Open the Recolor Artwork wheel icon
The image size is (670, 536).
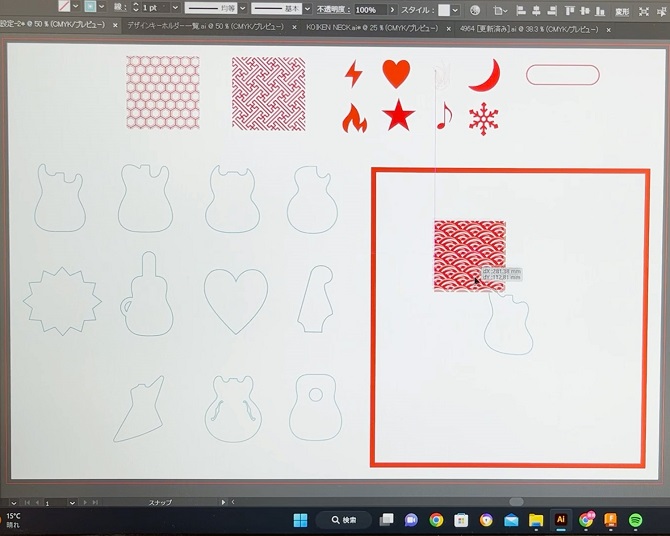coord(475,11)
